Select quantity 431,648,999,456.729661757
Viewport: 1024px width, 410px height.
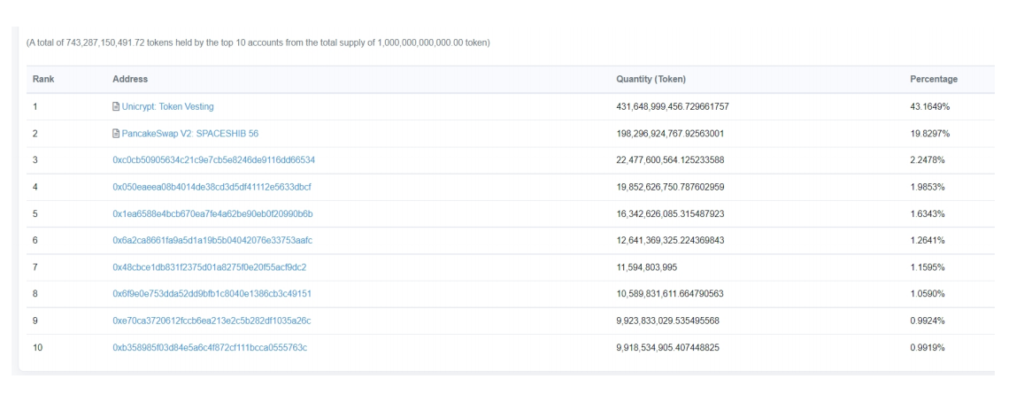pyautogui.click(x=673, y=106)
